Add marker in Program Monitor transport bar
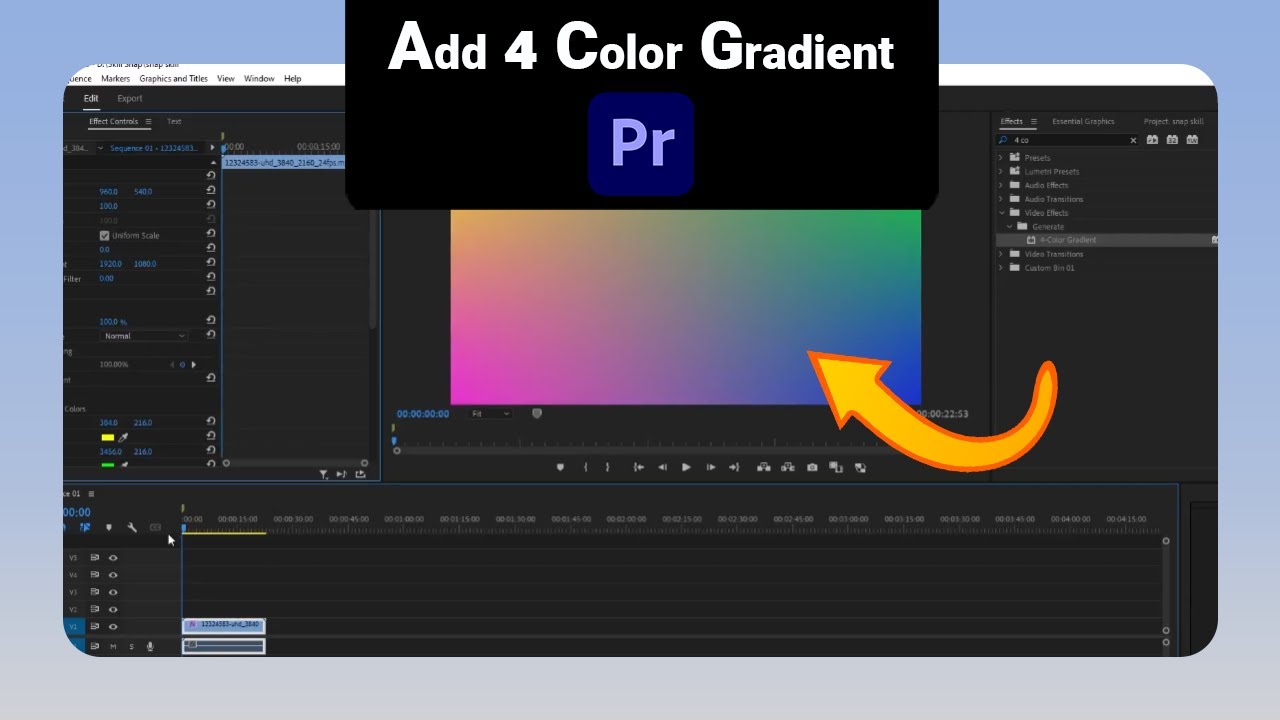The height and width of the screenshot is (720, 1280). click(560, 467)
